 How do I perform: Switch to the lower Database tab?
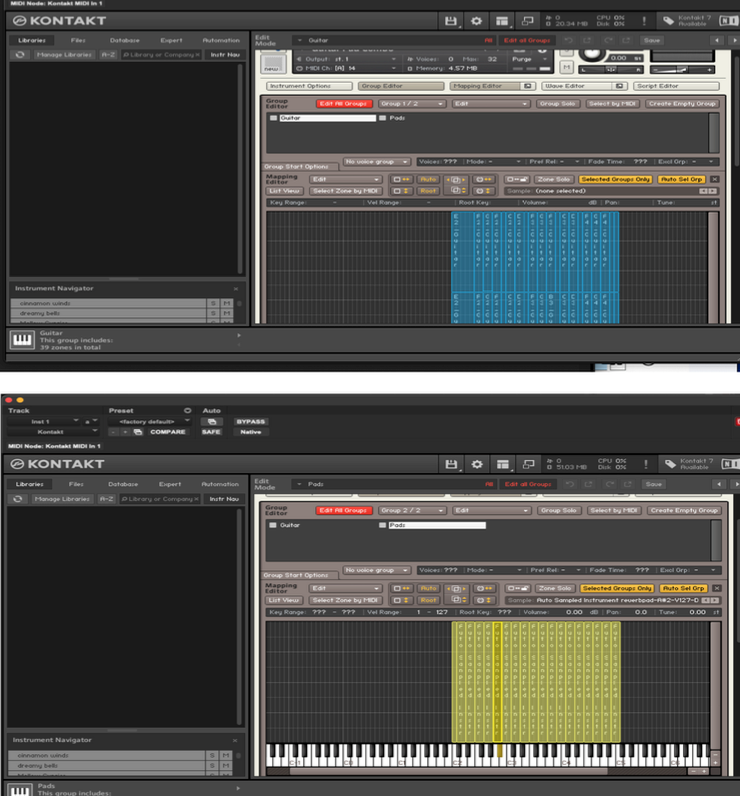pos(123,484)
